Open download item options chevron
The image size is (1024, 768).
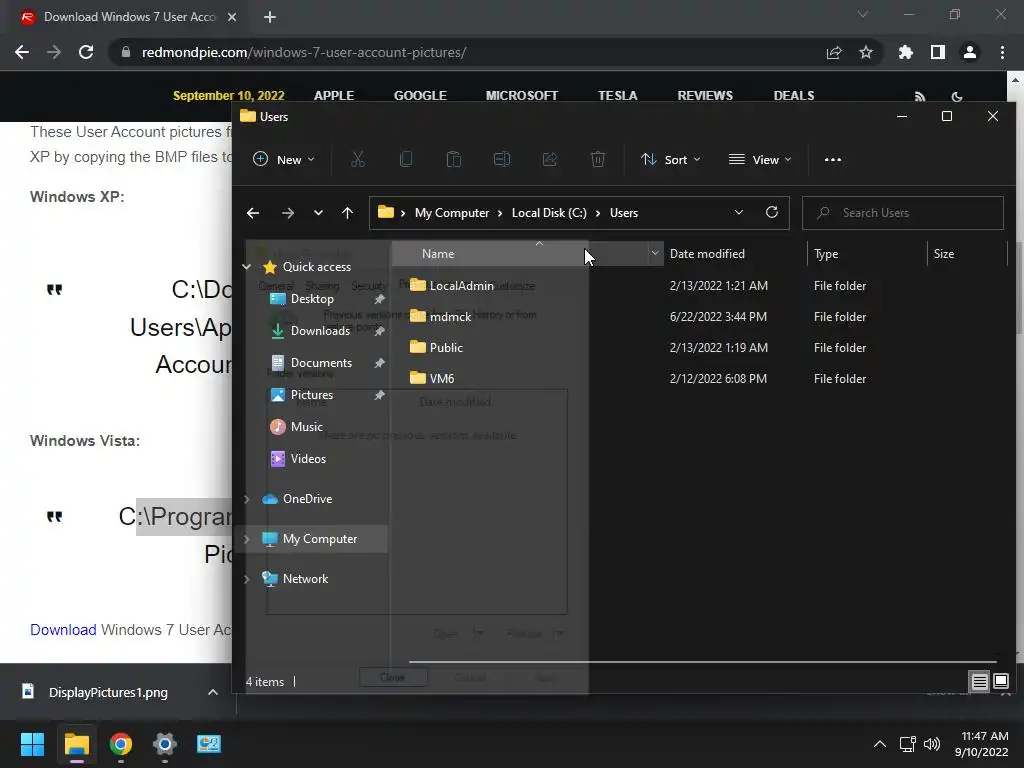[x=212, y=692]
